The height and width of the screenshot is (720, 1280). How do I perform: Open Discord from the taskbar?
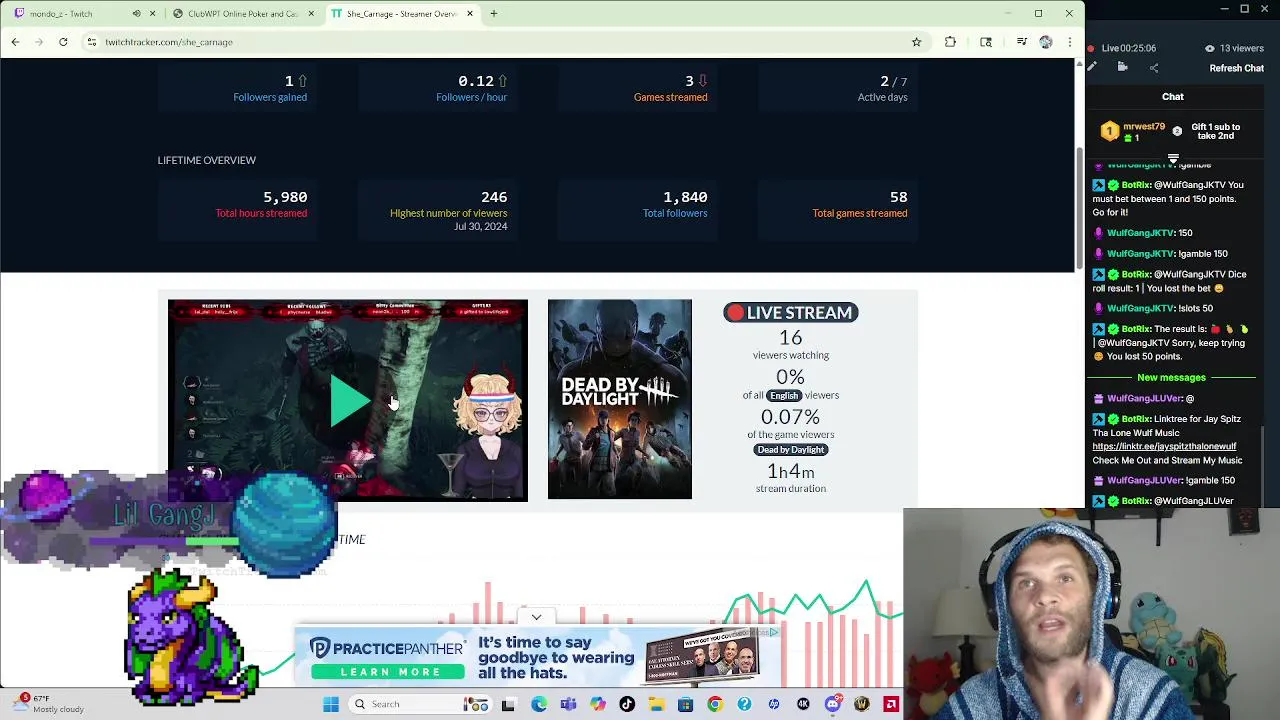[832, 704]
